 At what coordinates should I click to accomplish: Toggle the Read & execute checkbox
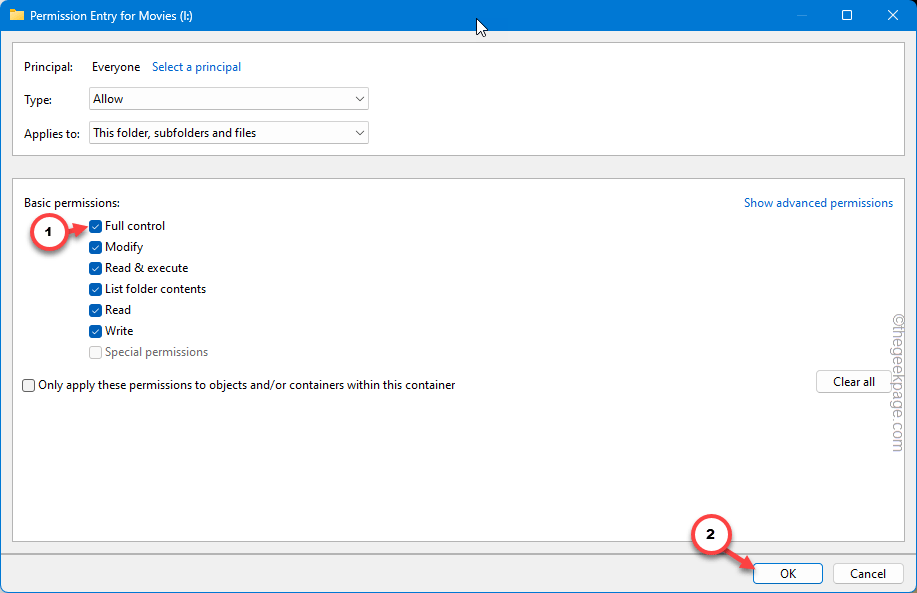[95, 268]
